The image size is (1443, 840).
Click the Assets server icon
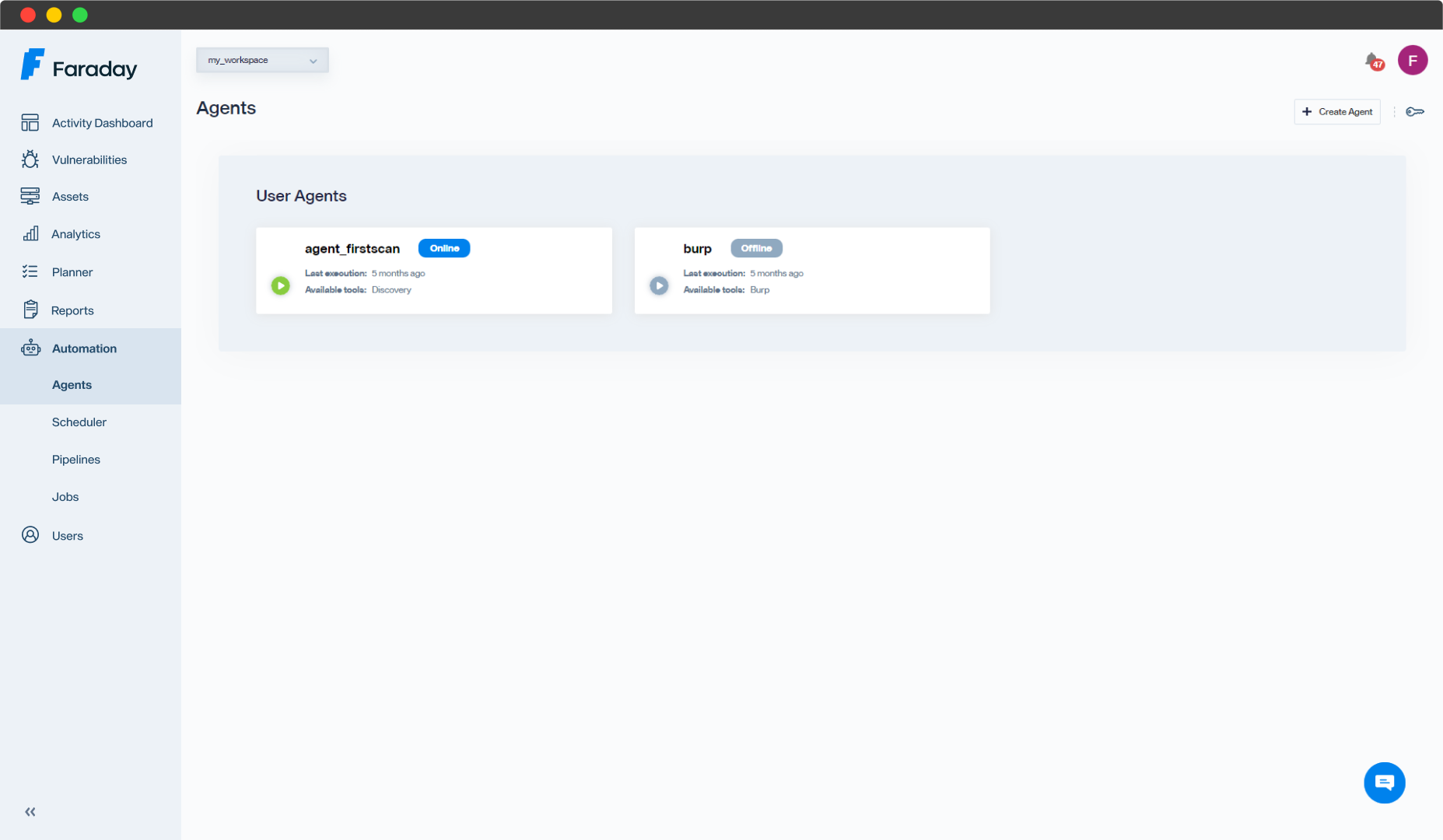[x=30, y=196]
